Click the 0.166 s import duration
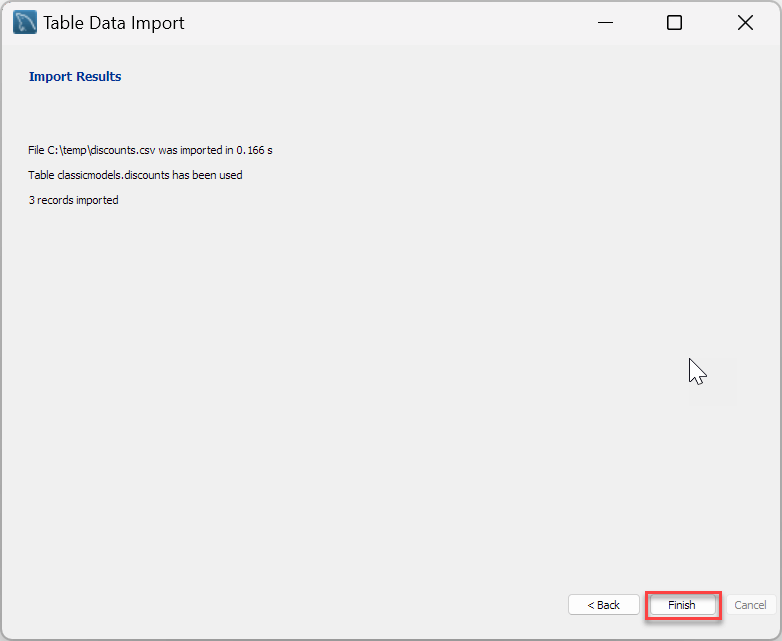Viewport: 782px width, 641px height. point(254,150)
